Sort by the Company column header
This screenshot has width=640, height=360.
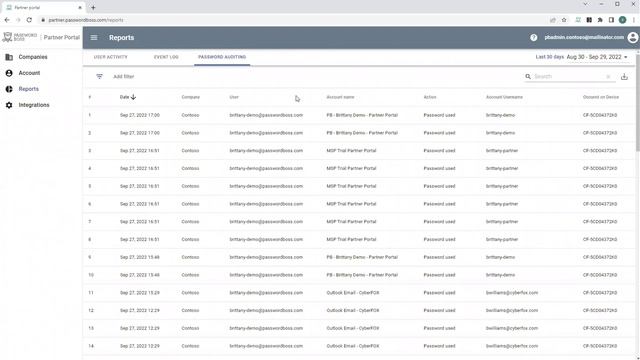191,97
